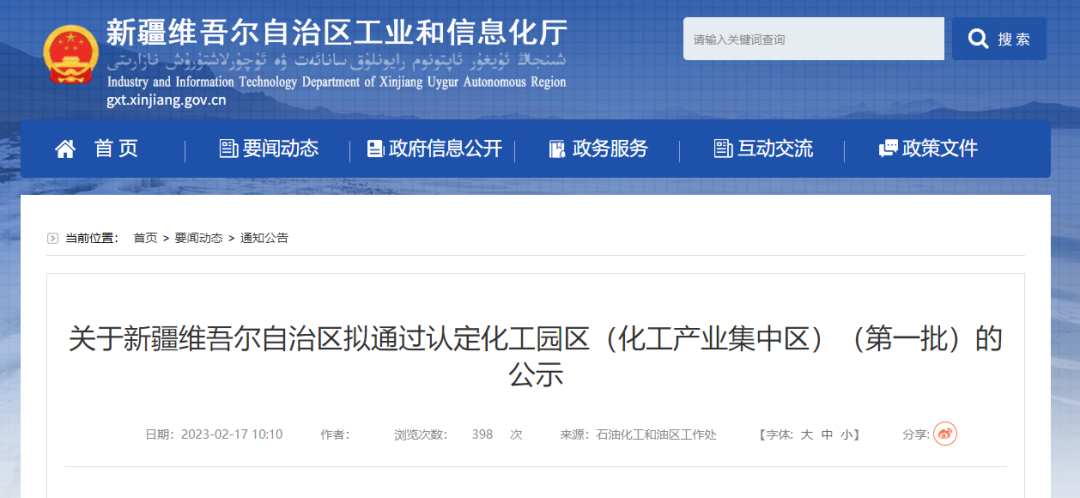Open the 通知公告 breadcrumb link

pos(264,238)
